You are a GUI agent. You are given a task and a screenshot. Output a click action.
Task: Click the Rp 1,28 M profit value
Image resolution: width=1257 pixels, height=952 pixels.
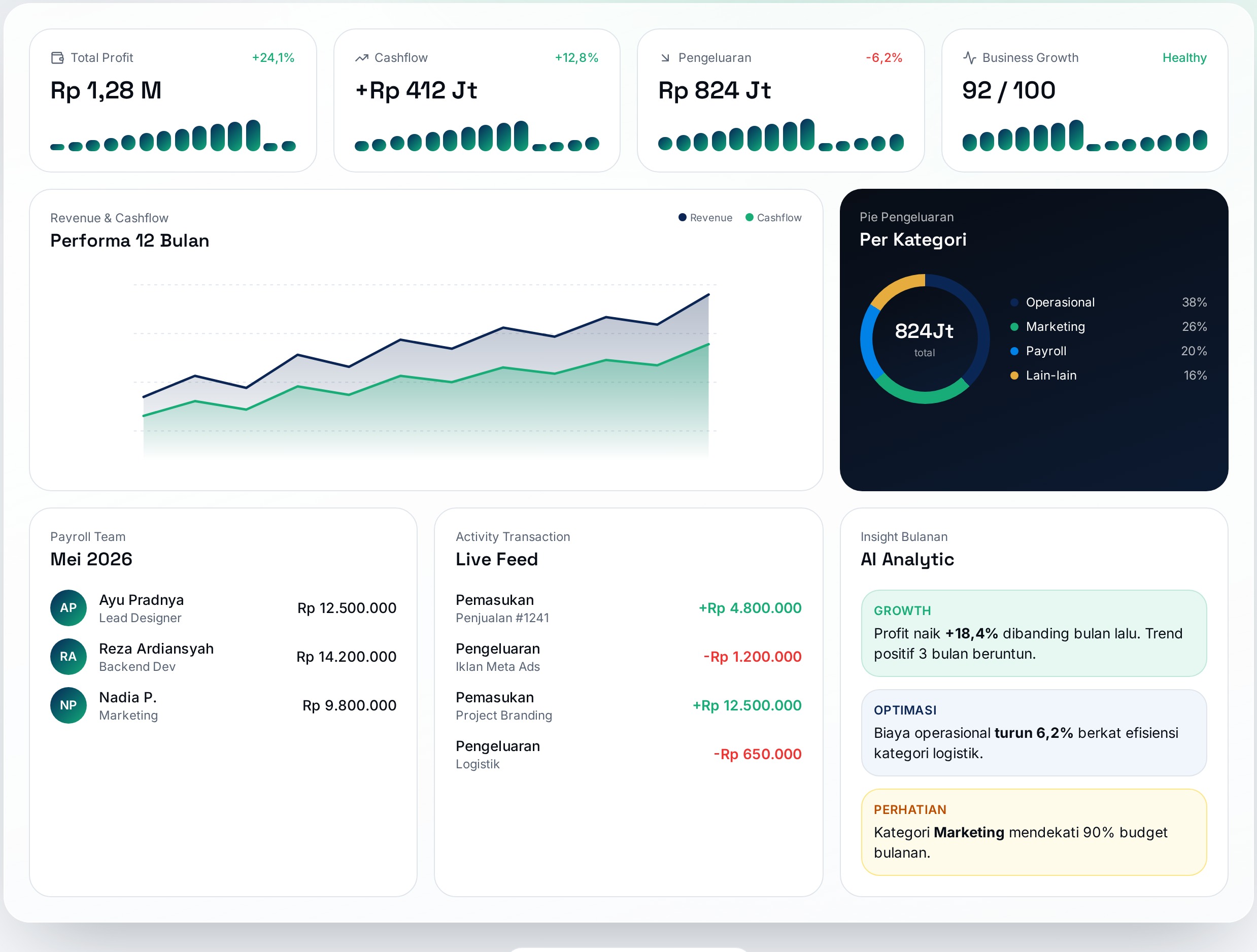(106, 90)
